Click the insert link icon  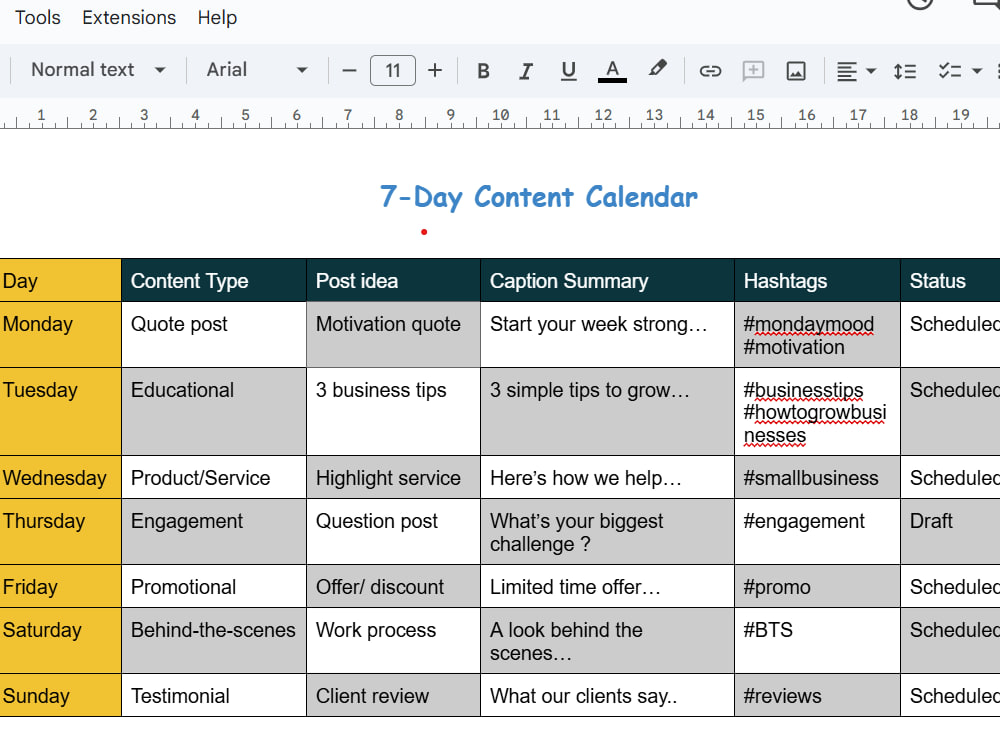[x=710, y=71]
